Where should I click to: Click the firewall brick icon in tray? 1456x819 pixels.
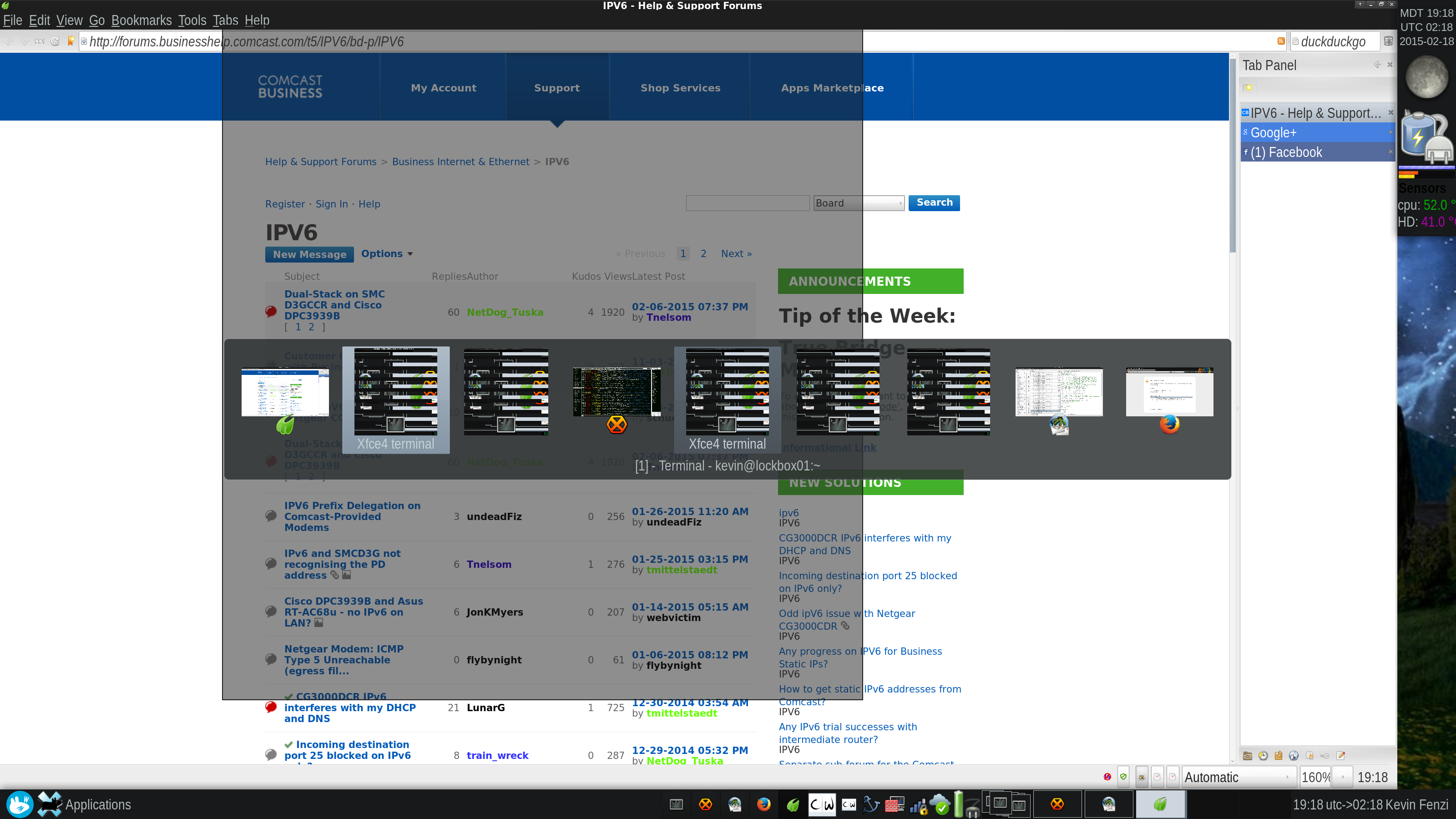[x=894, y=804]
